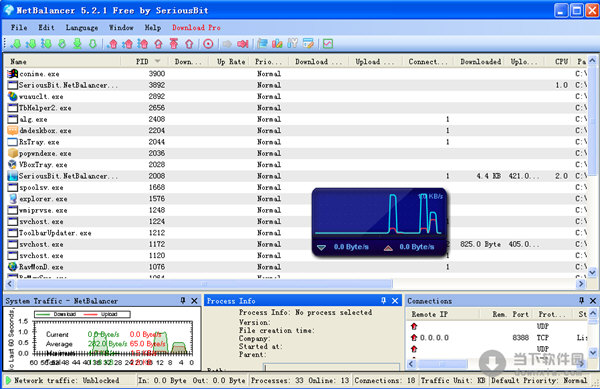
Task: Sort by the Name column header
Action: pyautogui.click(x=63, y=62)
